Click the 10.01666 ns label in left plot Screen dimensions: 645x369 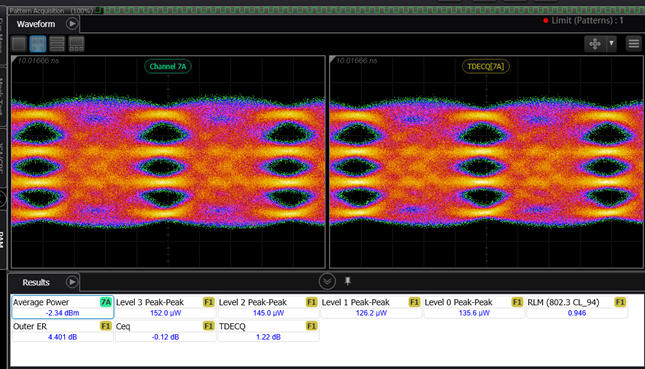(x=38, y=60)
